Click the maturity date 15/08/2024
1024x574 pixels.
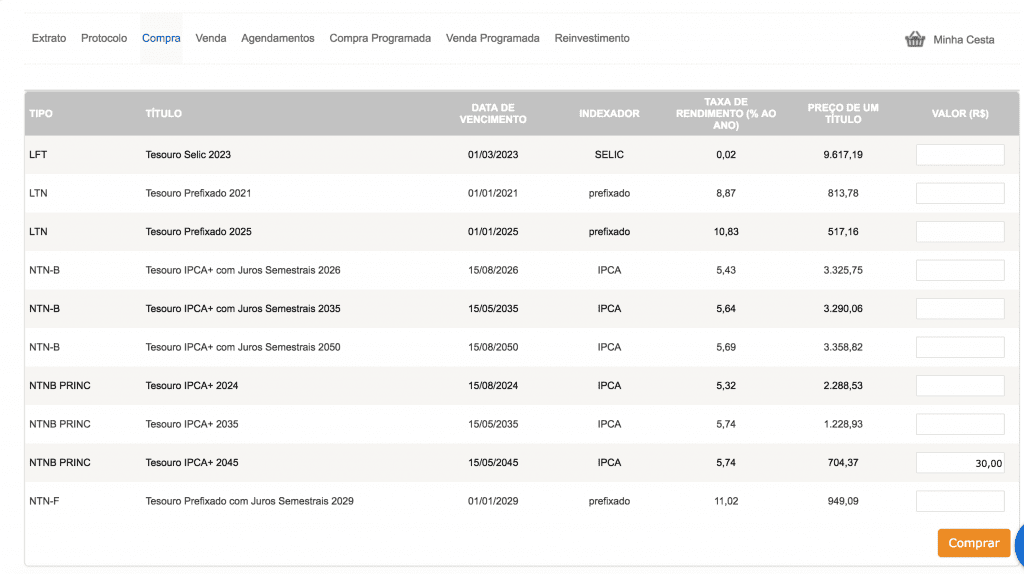point(492,386)
